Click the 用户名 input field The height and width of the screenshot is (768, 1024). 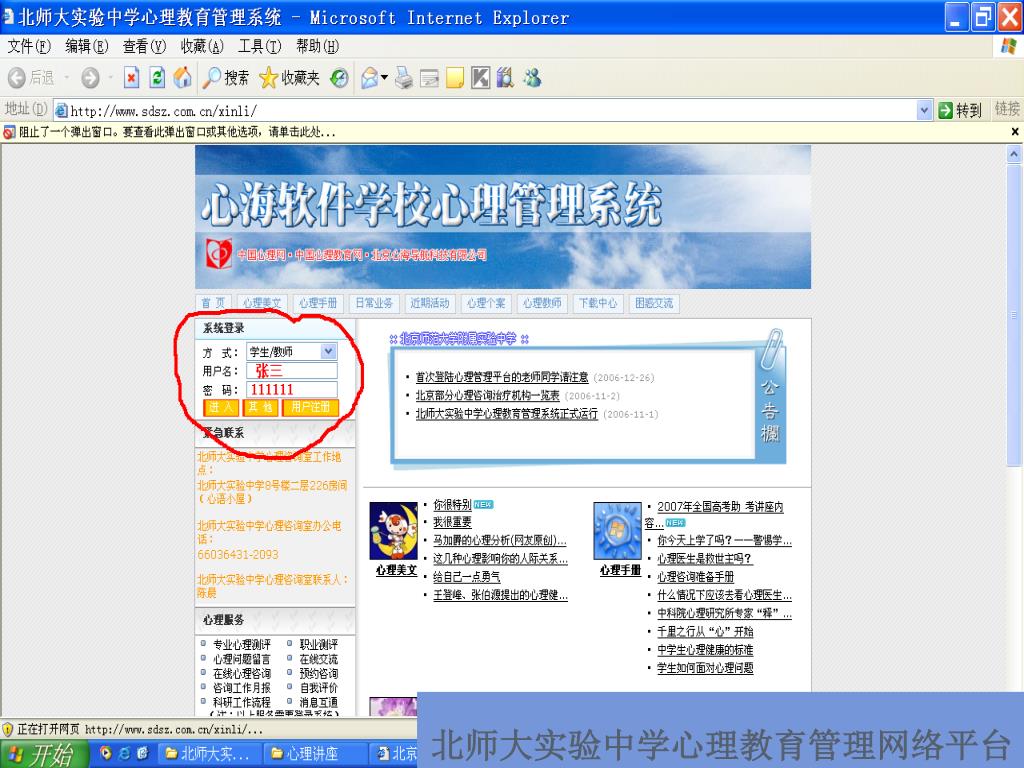(292, 371)
